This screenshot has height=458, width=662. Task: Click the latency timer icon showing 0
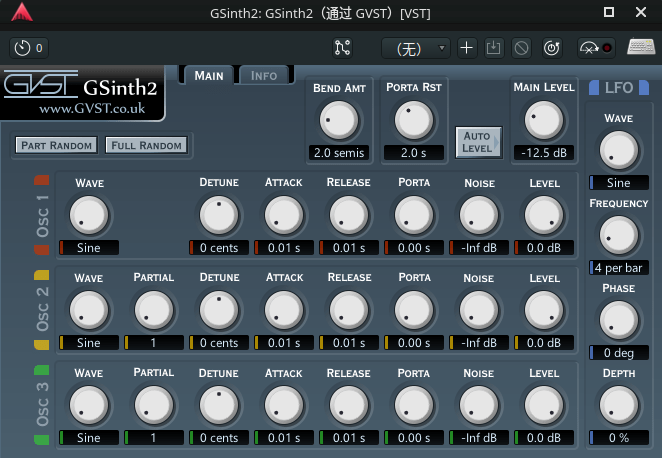pos(29,48)
